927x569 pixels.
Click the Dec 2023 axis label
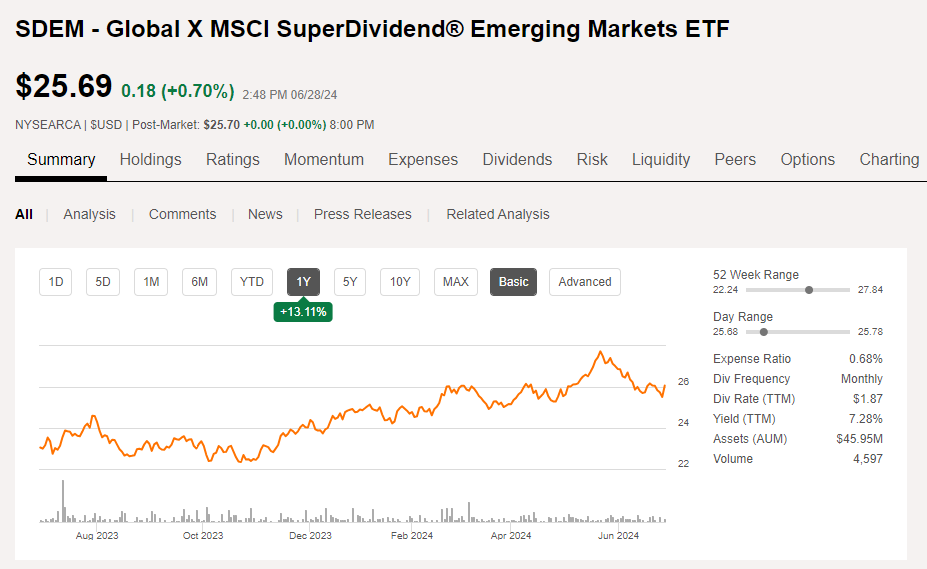[x=310, y=535]
